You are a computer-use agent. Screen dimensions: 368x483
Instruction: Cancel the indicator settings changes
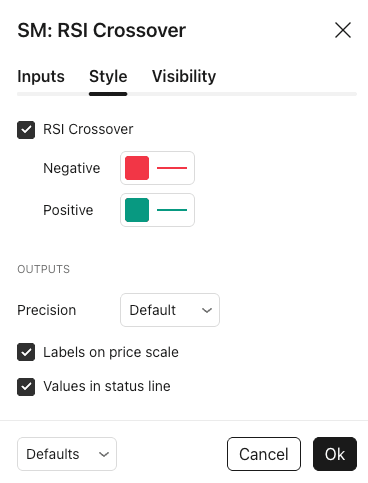tap(264, 454)
